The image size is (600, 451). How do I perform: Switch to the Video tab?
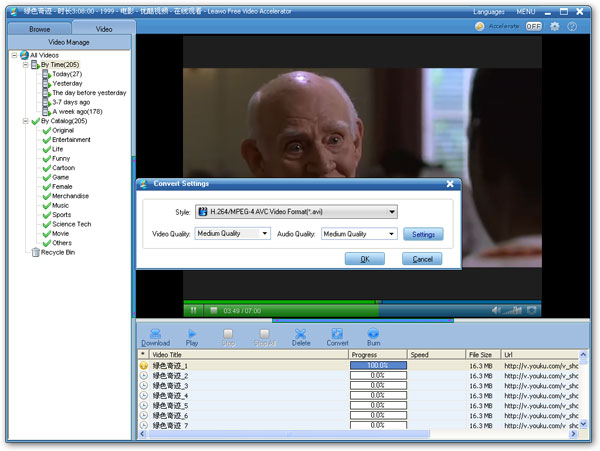[104, 29]
